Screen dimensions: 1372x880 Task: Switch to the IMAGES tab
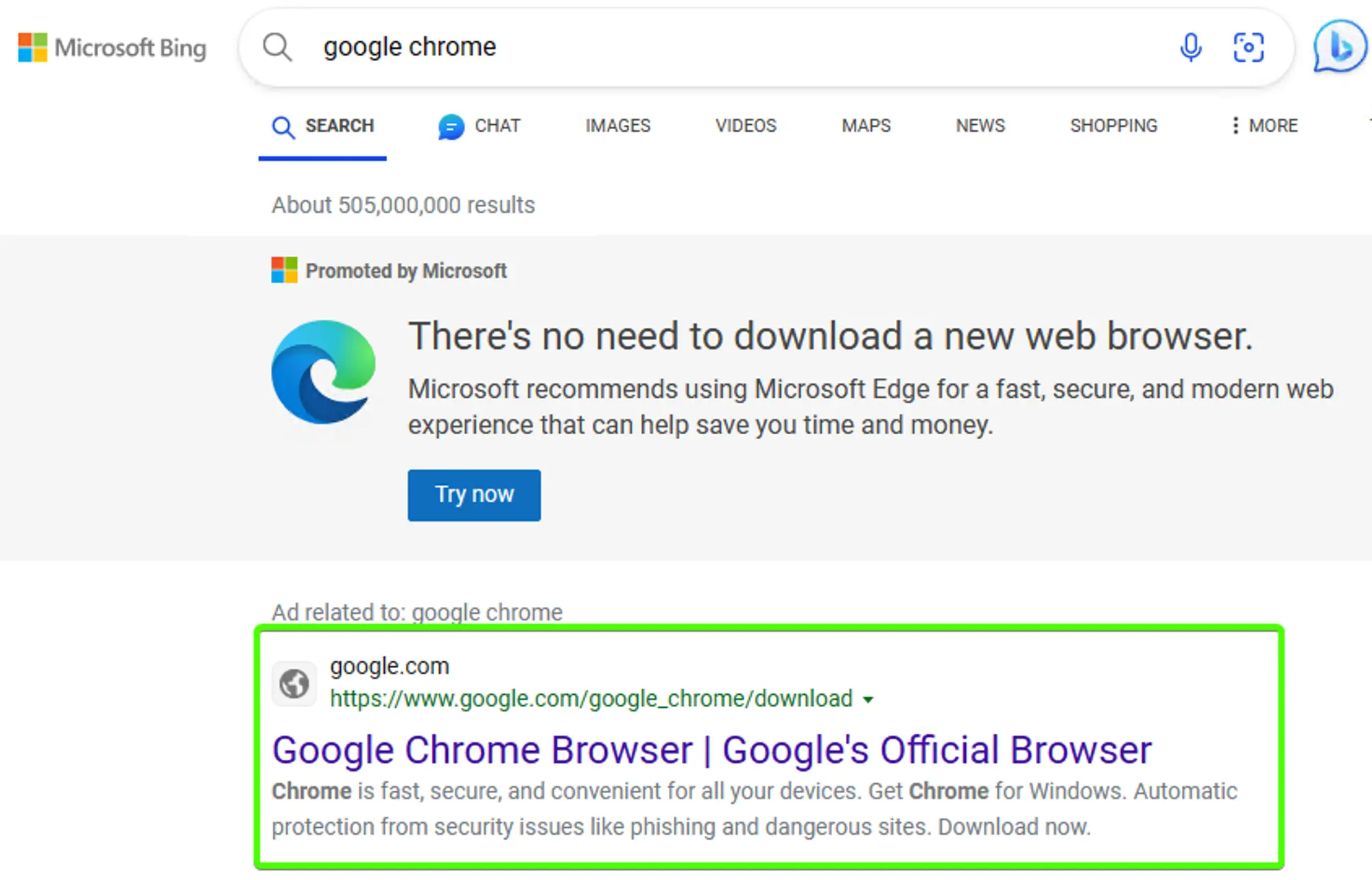(x=617, y=126)
